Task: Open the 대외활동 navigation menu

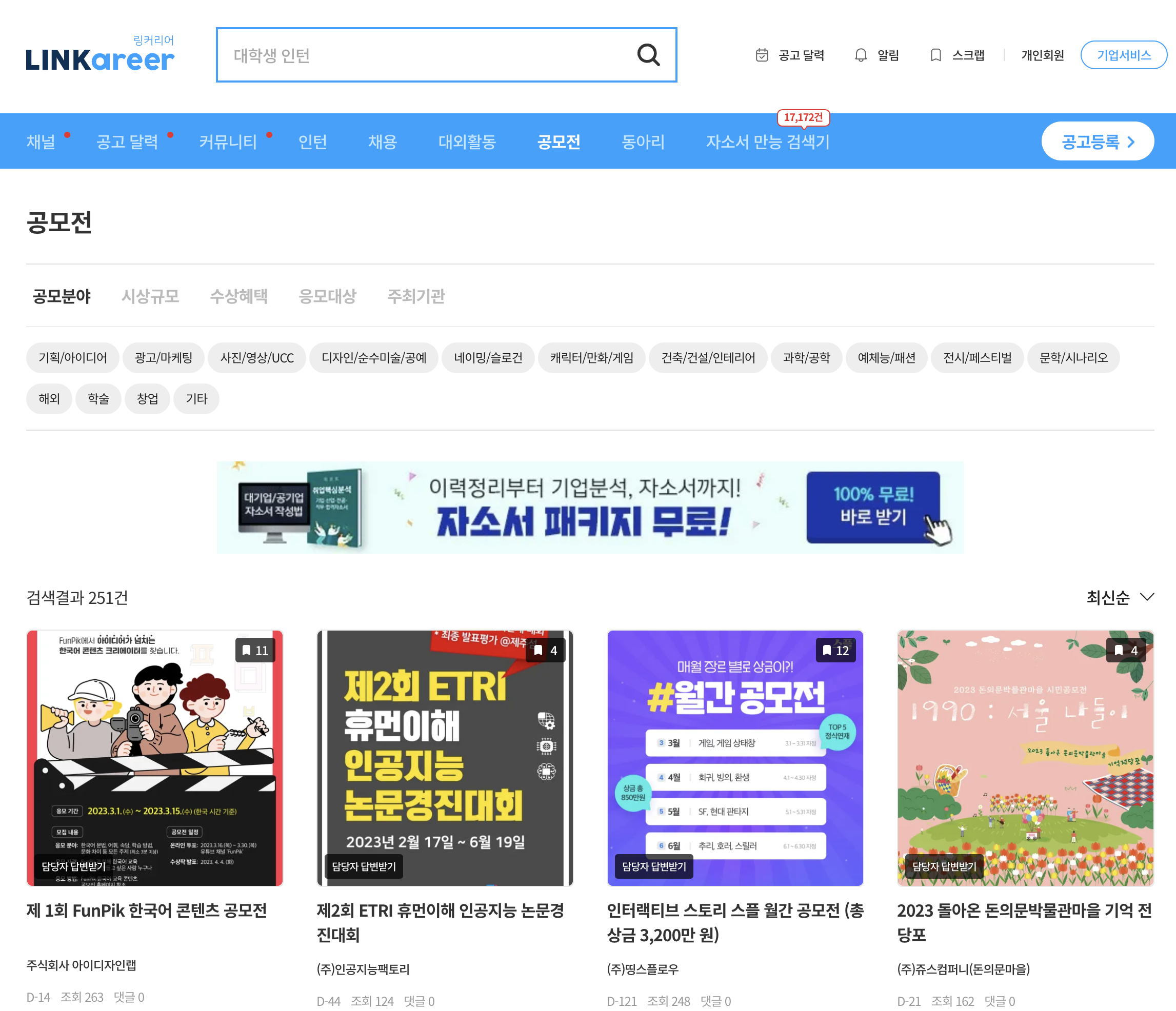Action: (x=467, y=141)
